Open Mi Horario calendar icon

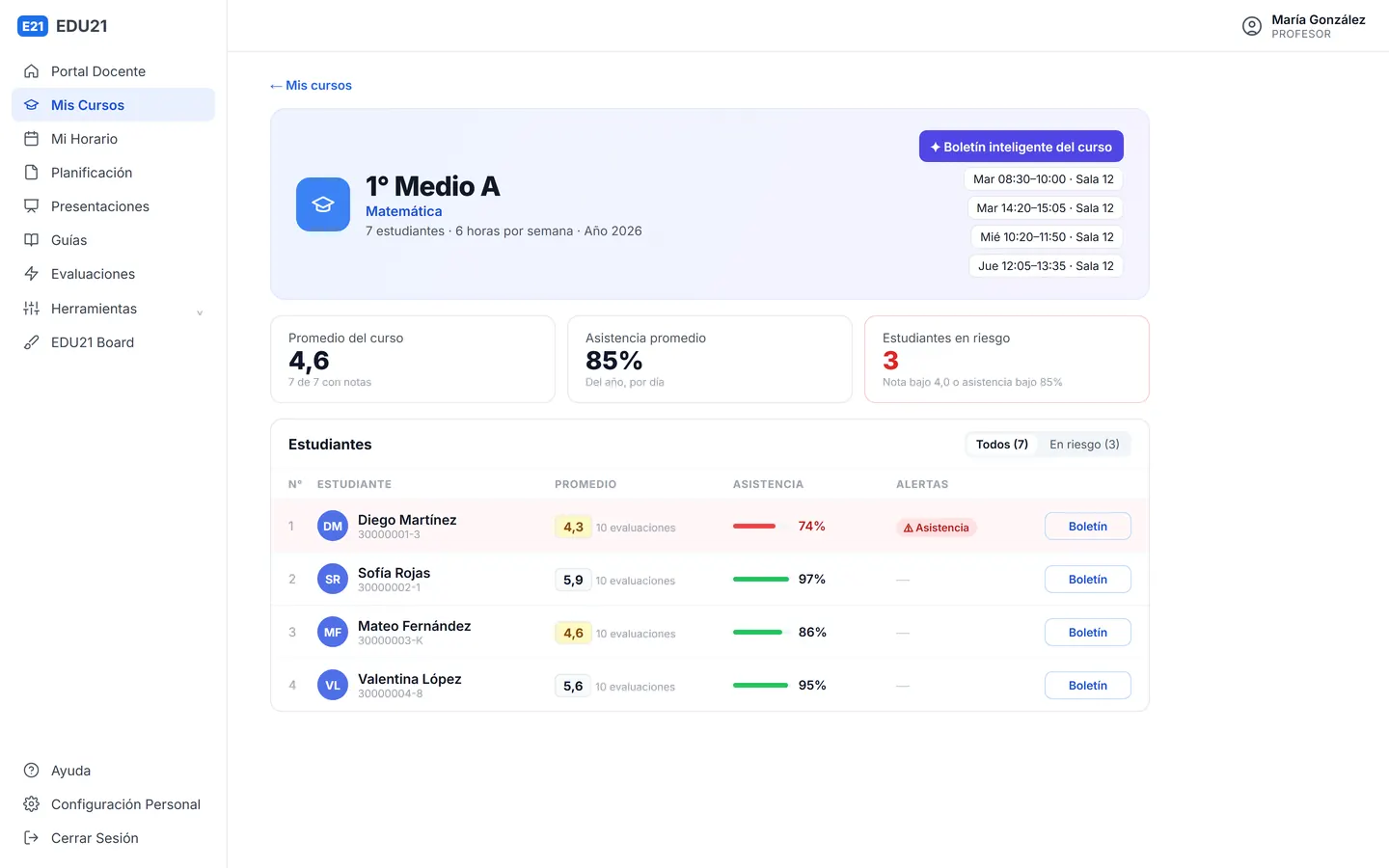point(31,139)
